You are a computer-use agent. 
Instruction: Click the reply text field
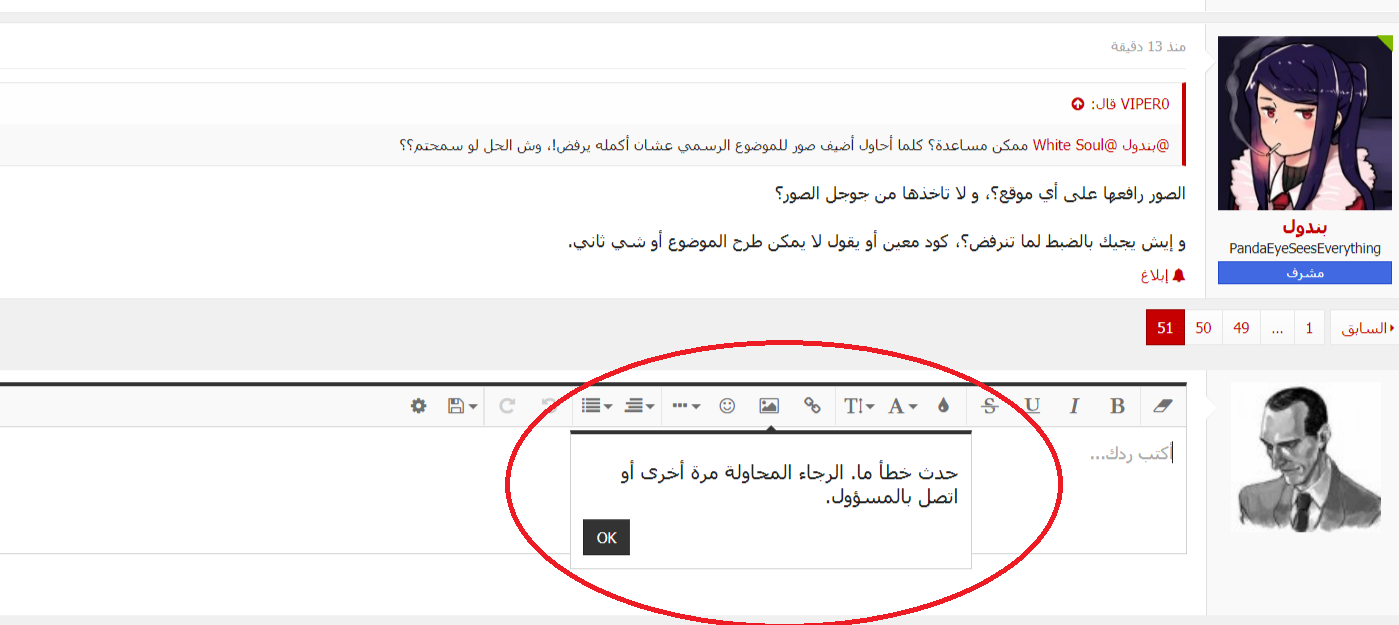click(593, 490)
